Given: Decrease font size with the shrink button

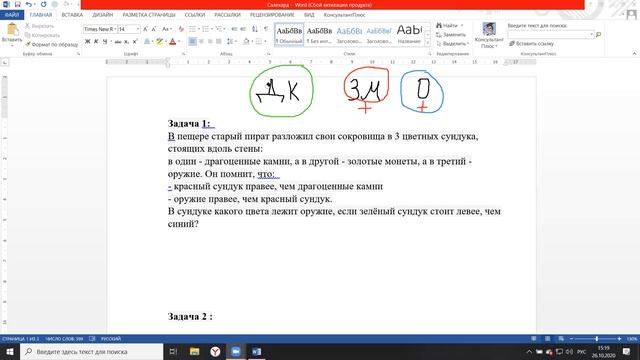Looking at the screenshot, I should point(154,29).
